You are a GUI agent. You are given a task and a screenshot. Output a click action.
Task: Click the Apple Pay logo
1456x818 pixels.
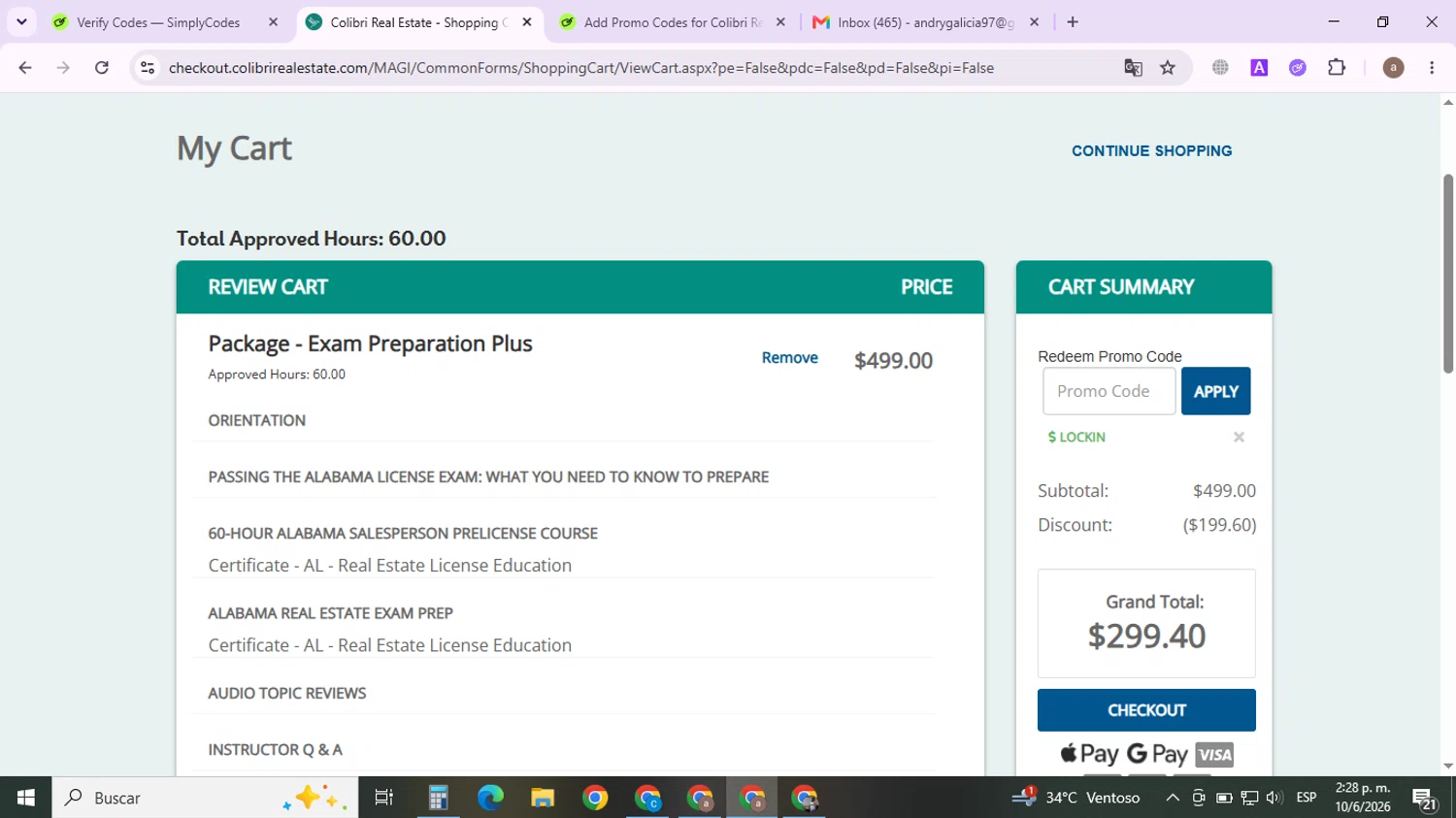[x=1089, y=754]
